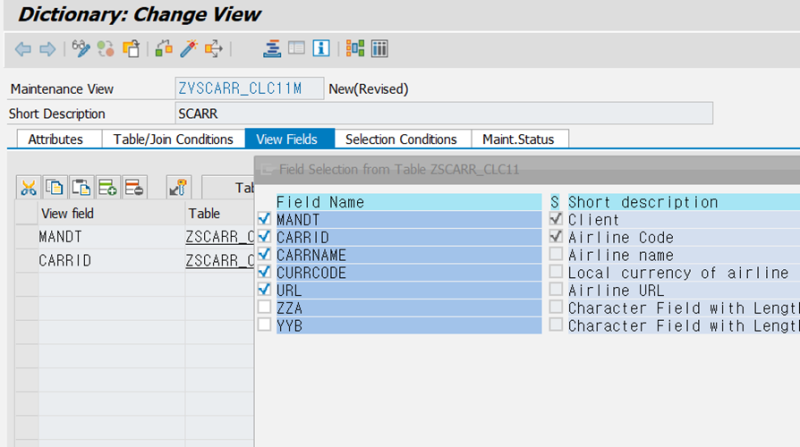The image size is (800, 447).
Task: Click the Airline name description text
Action: tap(620, 255)
